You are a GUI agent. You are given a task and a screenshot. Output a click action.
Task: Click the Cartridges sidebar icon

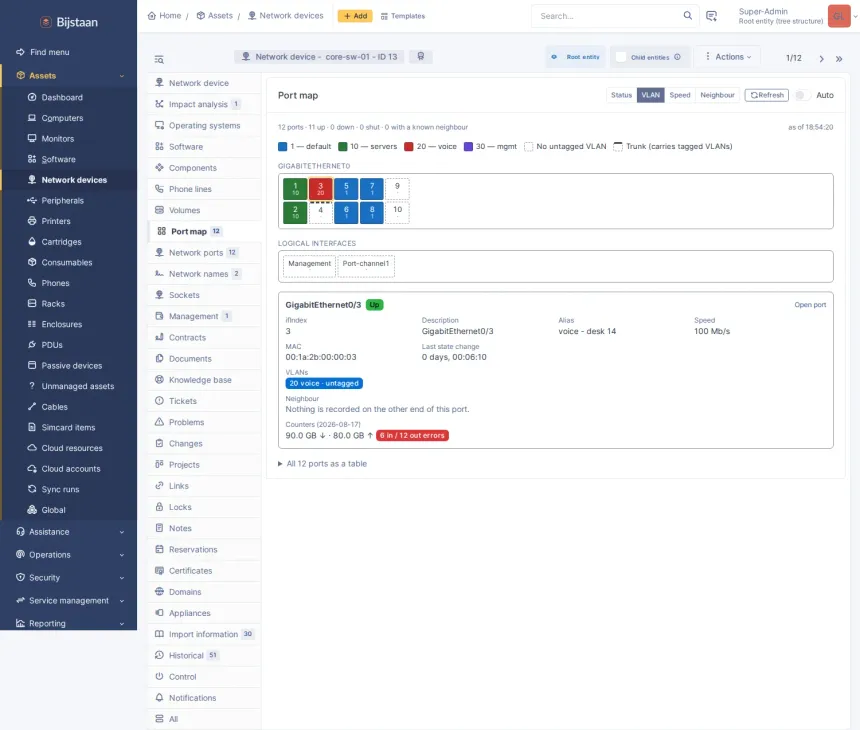32,241
